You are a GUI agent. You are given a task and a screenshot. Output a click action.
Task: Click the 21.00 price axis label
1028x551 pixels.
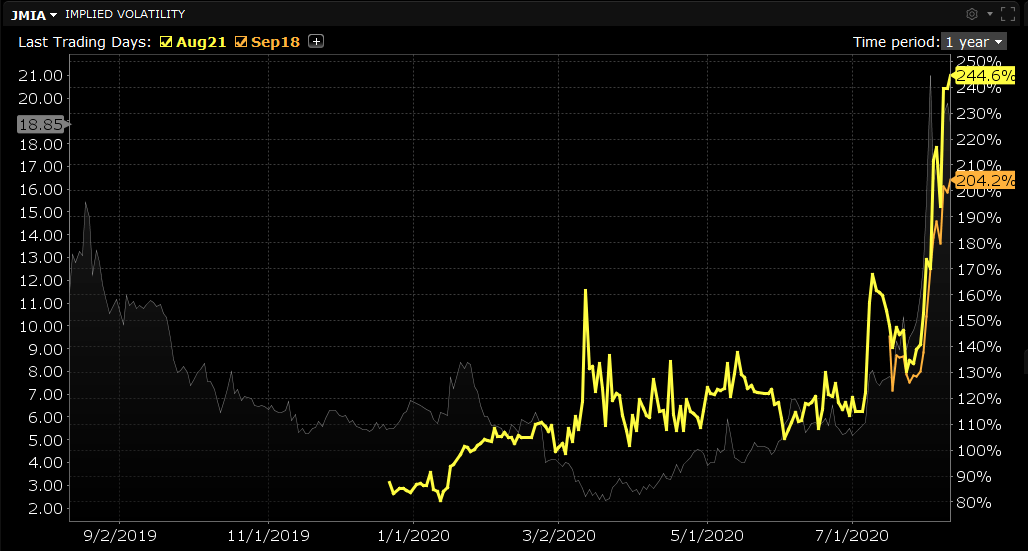click(41, 75)
